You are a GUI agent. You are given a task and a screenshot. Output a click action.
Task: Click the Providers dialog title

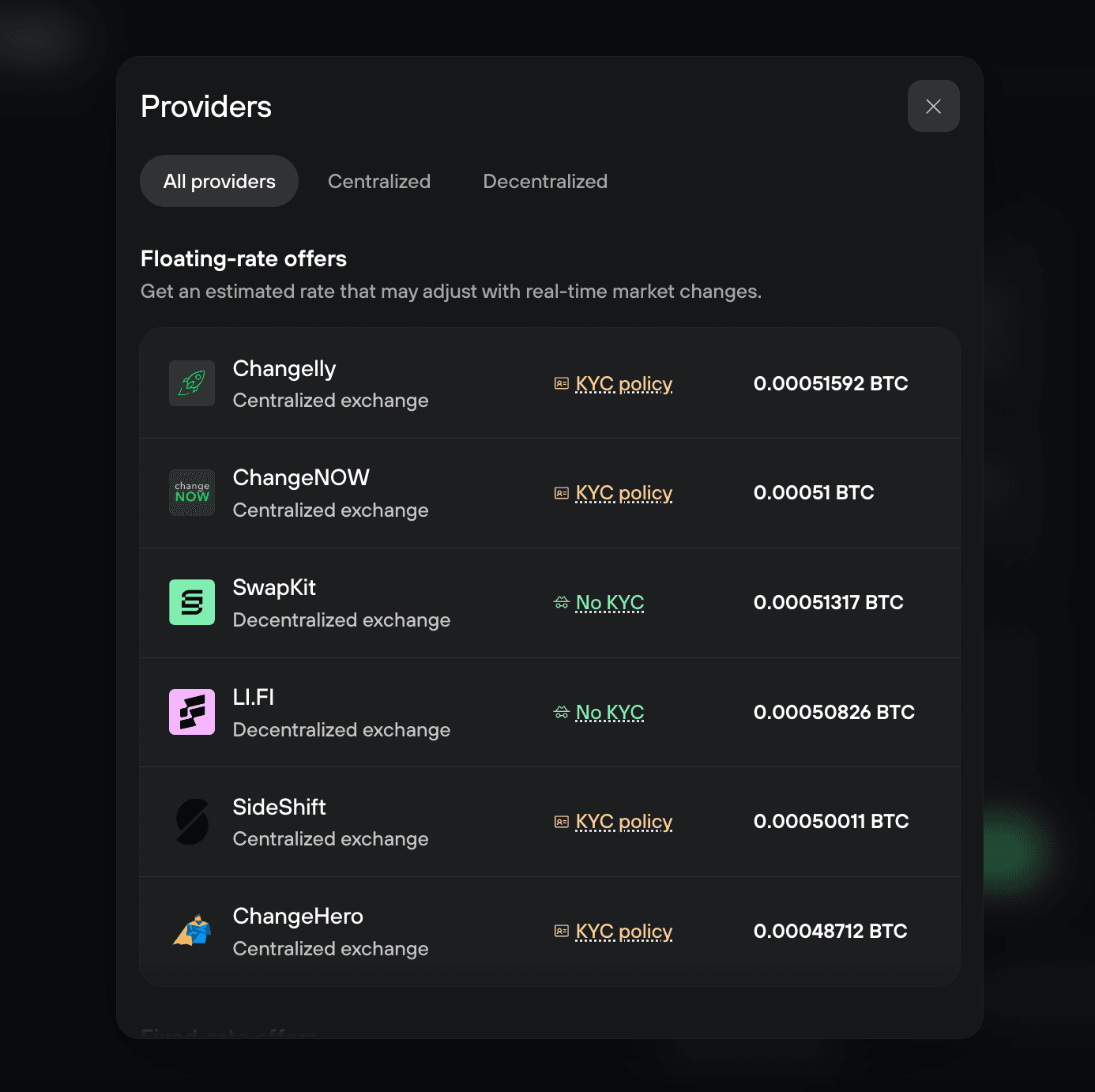[x=206, y=107]
